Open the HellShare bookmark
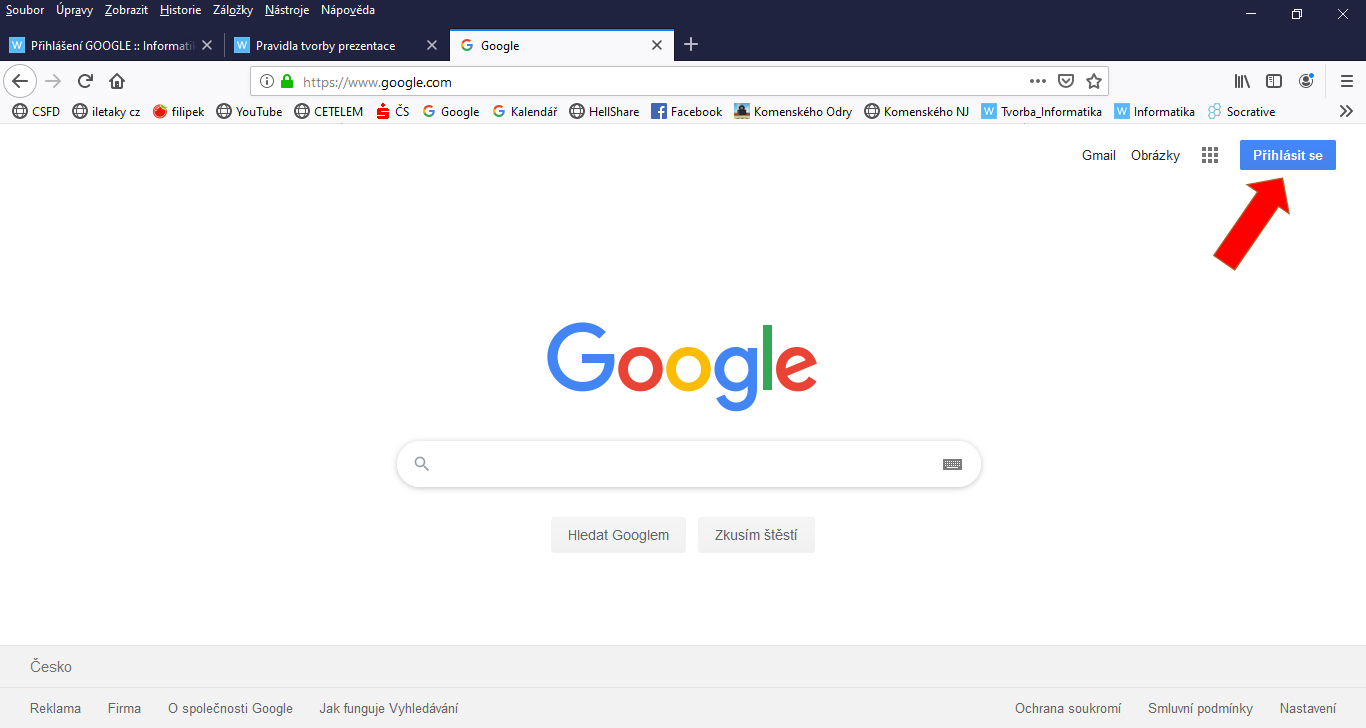1366x728 pixels. (604, 112)
